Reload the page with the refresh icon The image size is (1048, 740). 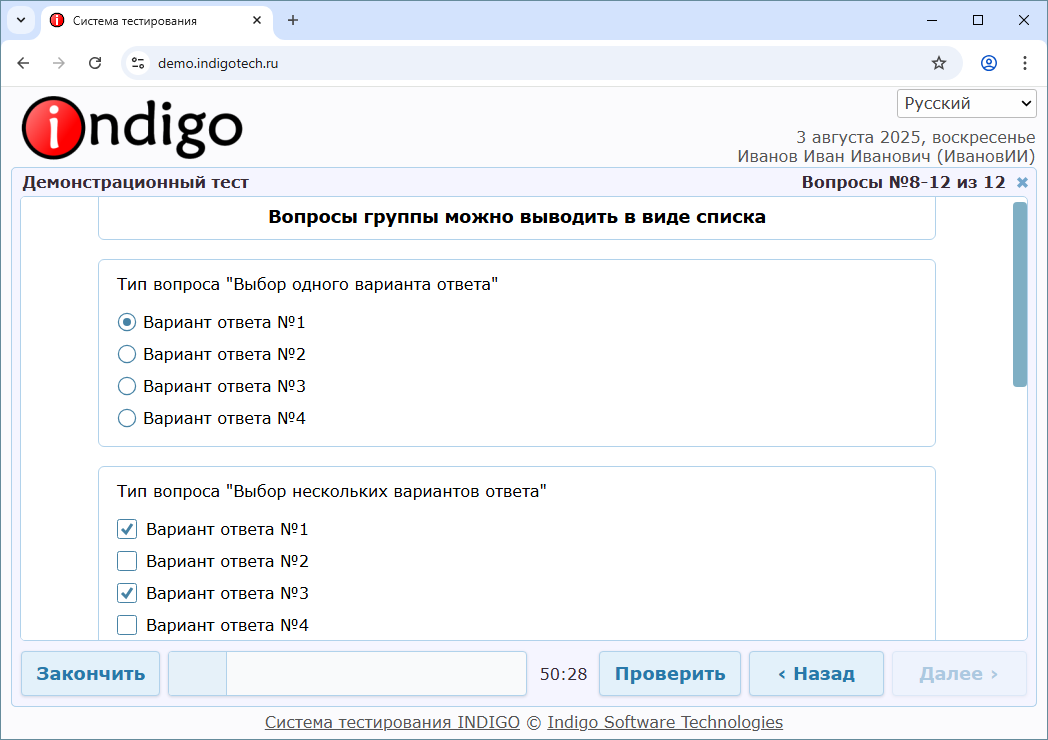point(95,63)
